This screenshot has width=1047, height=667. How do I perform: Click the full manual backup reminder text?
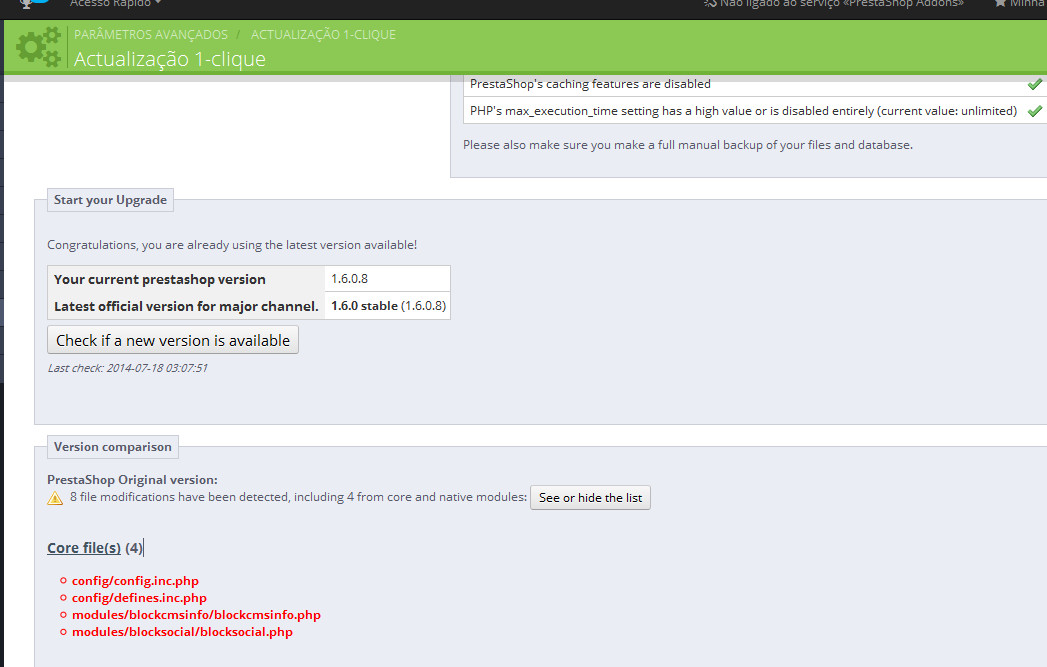688,145
